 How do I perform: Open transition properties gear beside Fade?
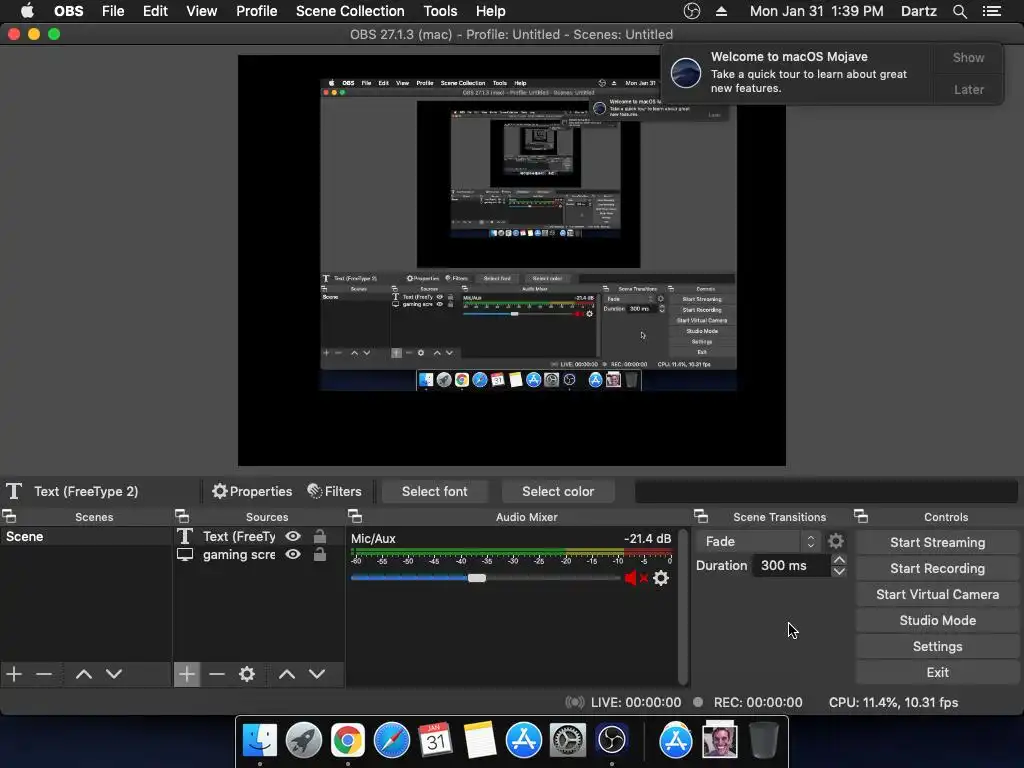click(835, 541)
